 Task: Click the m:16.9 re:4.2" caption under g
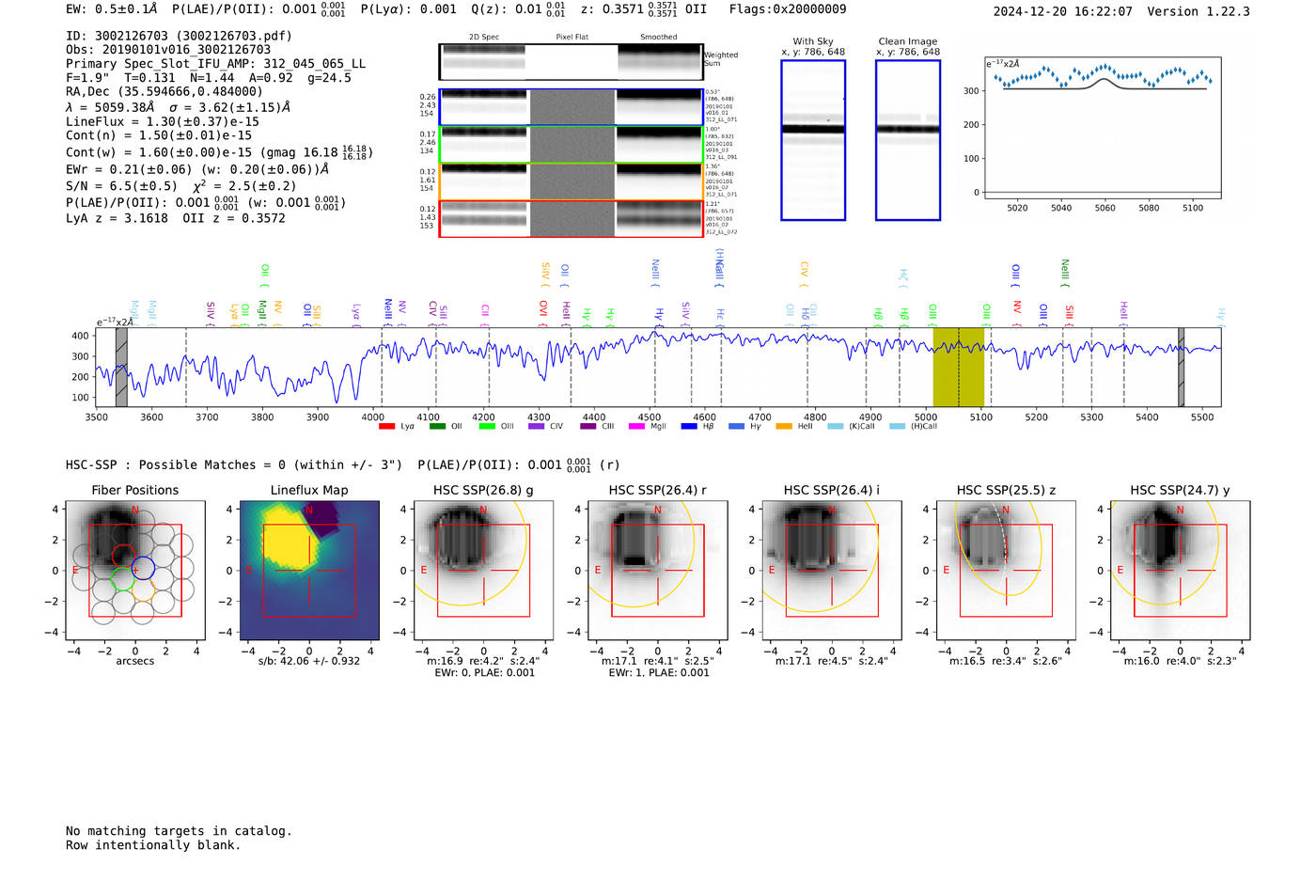point(483,661)
